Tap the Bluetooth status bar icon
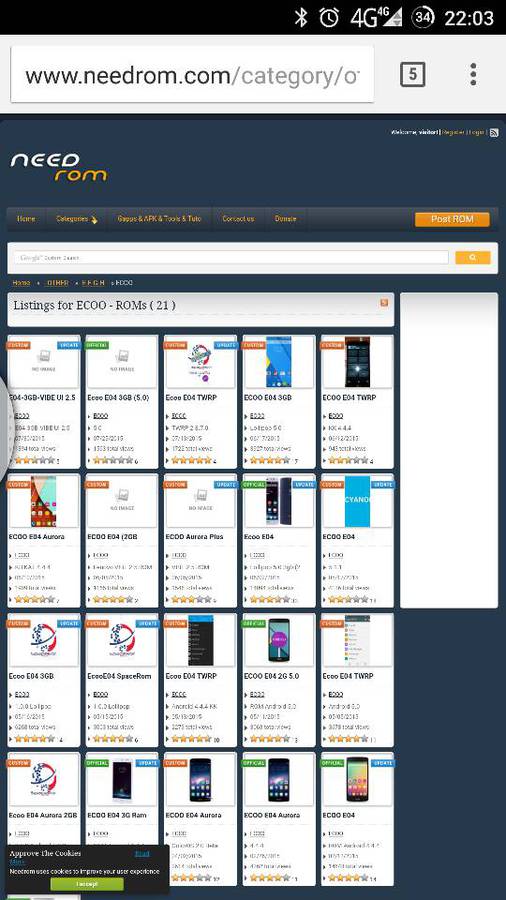 tap(301, 17)
